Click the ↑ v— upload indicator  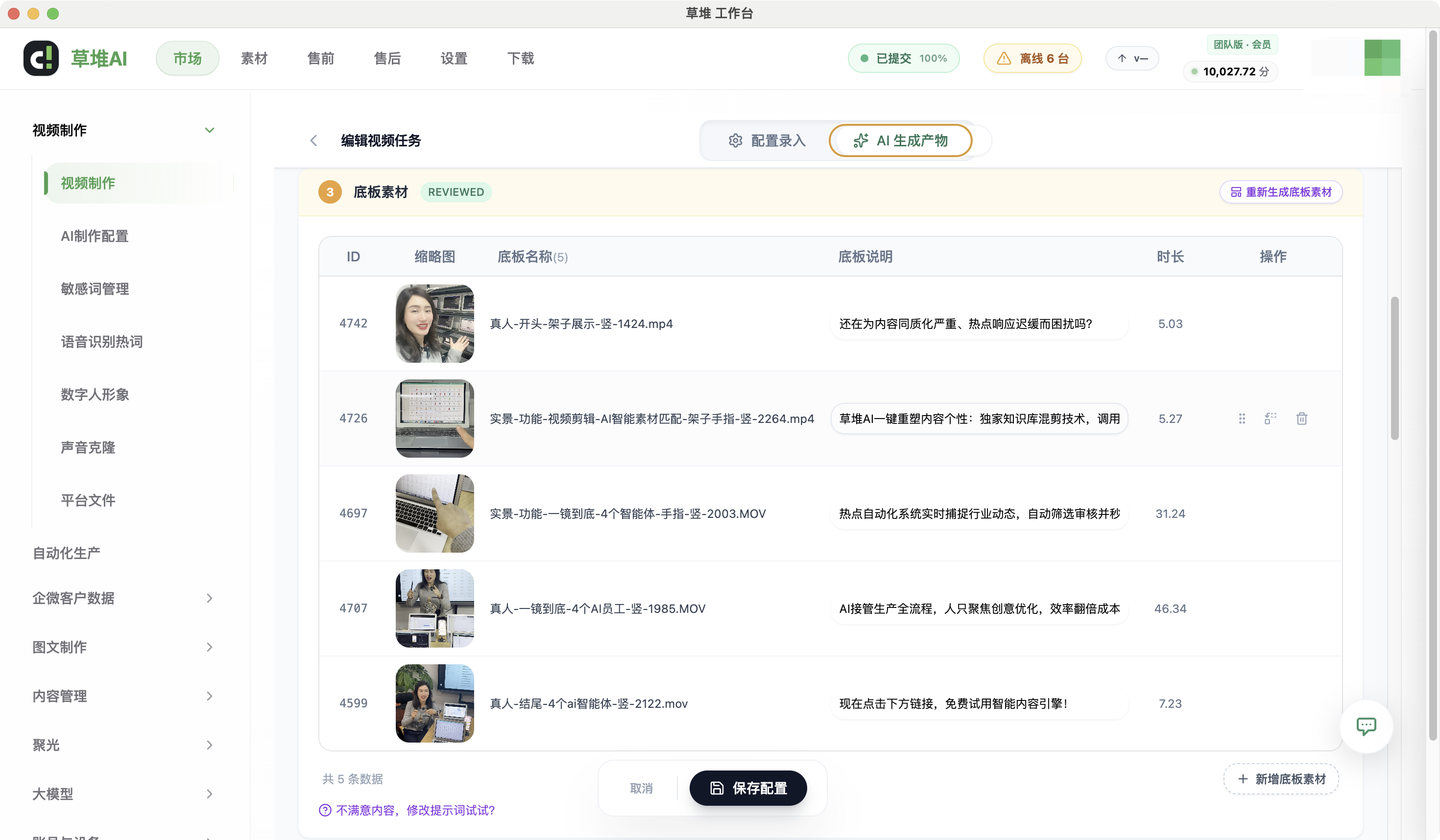[x=1132, y=58]
